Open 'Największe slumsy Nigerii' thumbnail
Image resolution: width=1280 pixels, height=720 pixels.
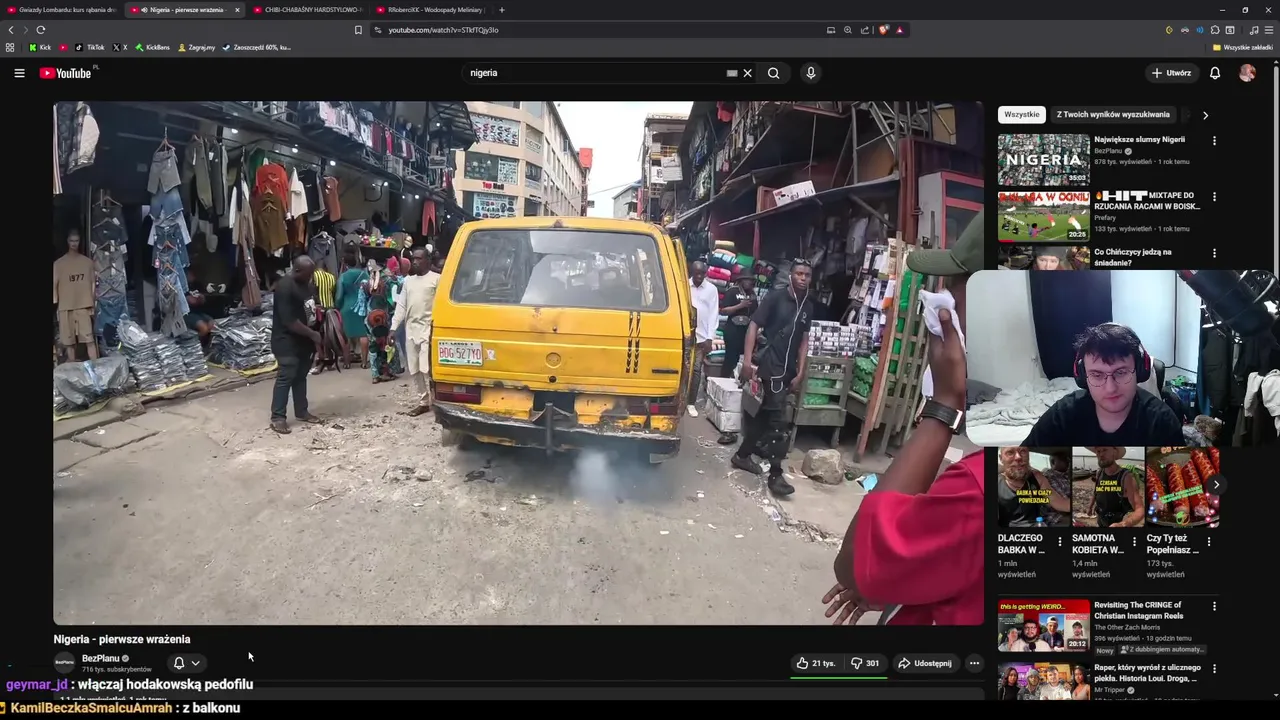1043,160
